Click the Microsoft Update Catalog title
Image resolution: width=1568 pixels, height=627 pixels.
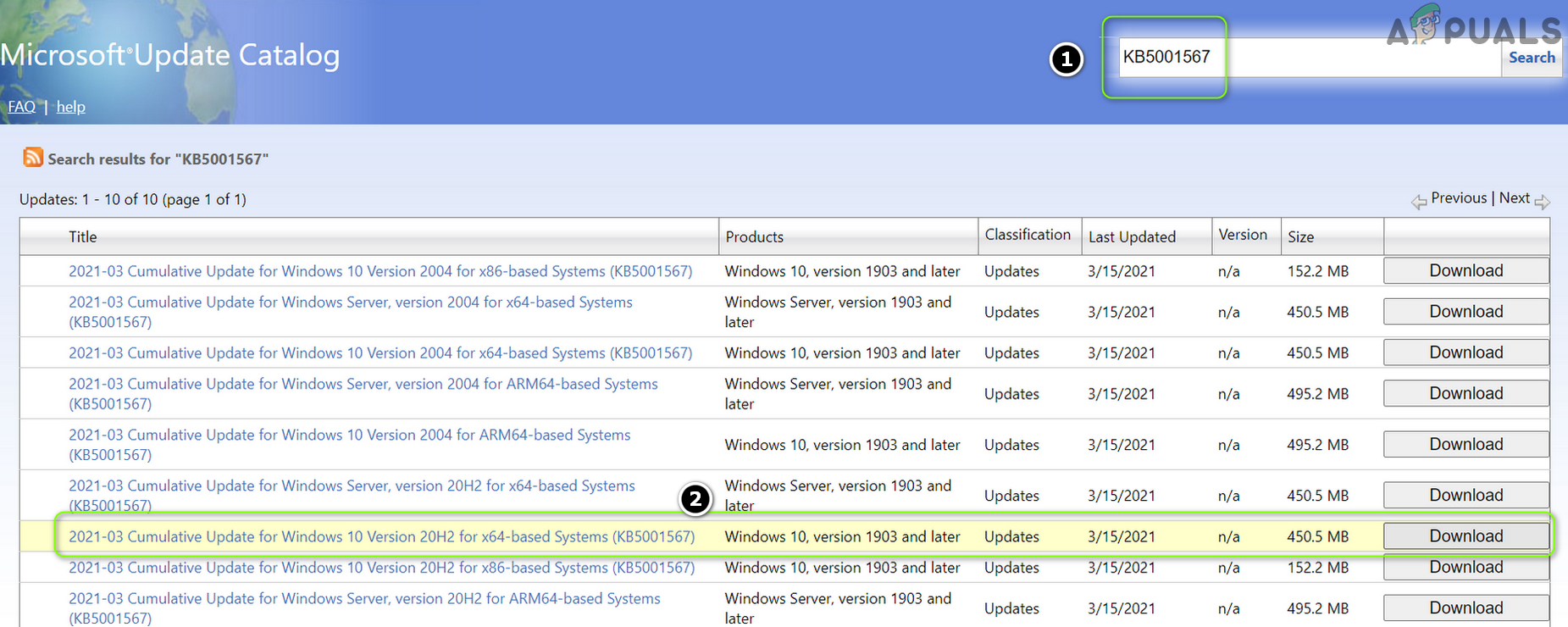point(170,56)
